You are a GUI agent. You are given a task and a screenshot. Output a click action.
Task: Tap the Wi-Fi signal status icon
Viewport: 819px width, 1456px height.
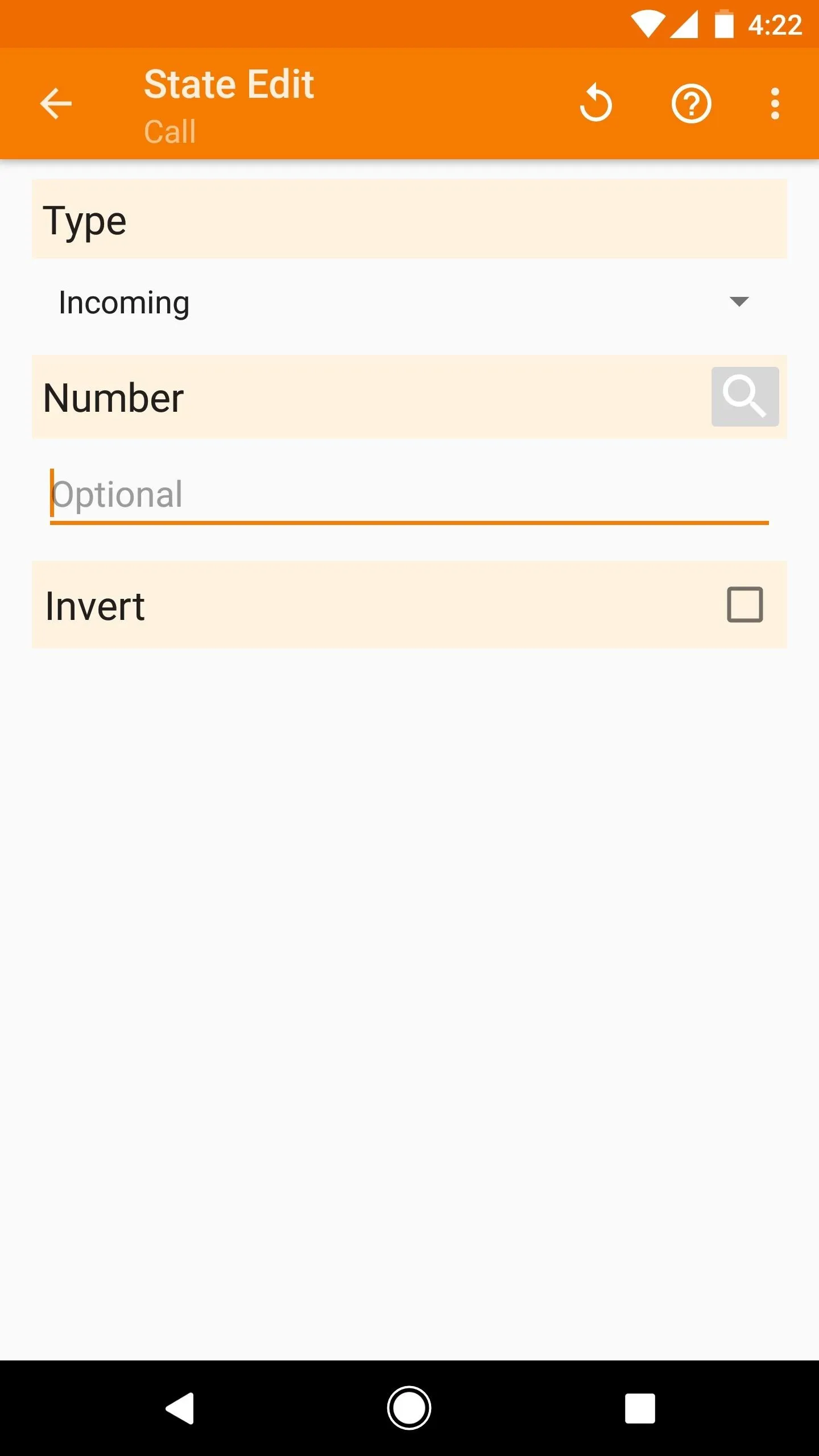click(648, 24)
